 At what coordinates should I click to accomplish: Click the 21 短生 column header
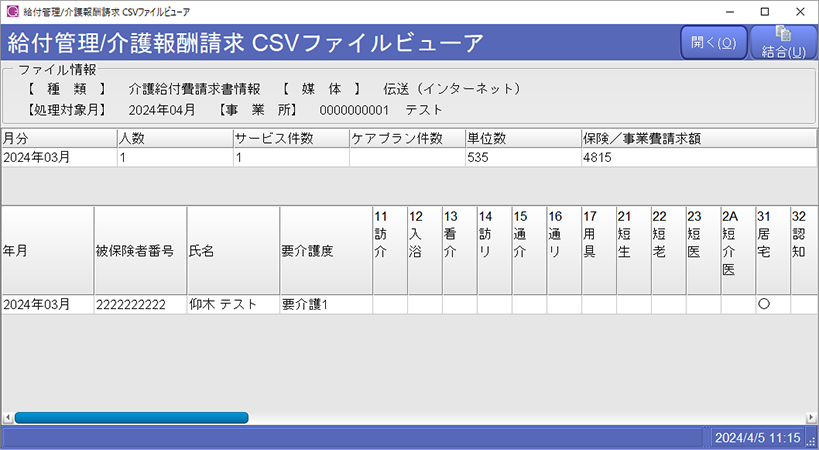pos(634,251)
